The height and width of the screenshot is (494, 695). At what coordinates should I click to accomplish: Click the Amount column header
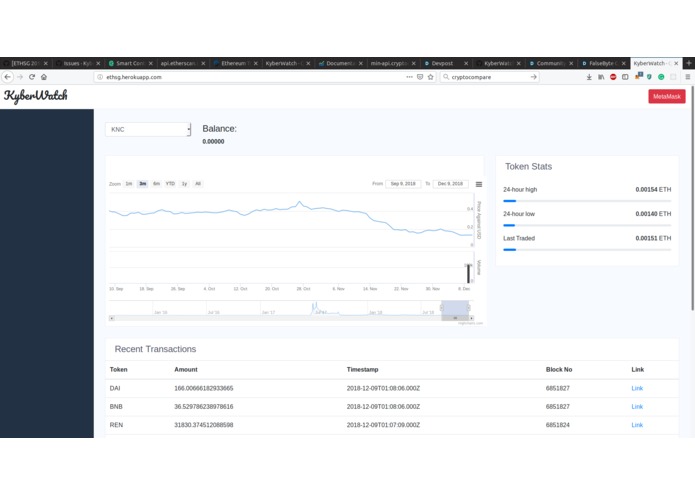(x=186, y=370)
